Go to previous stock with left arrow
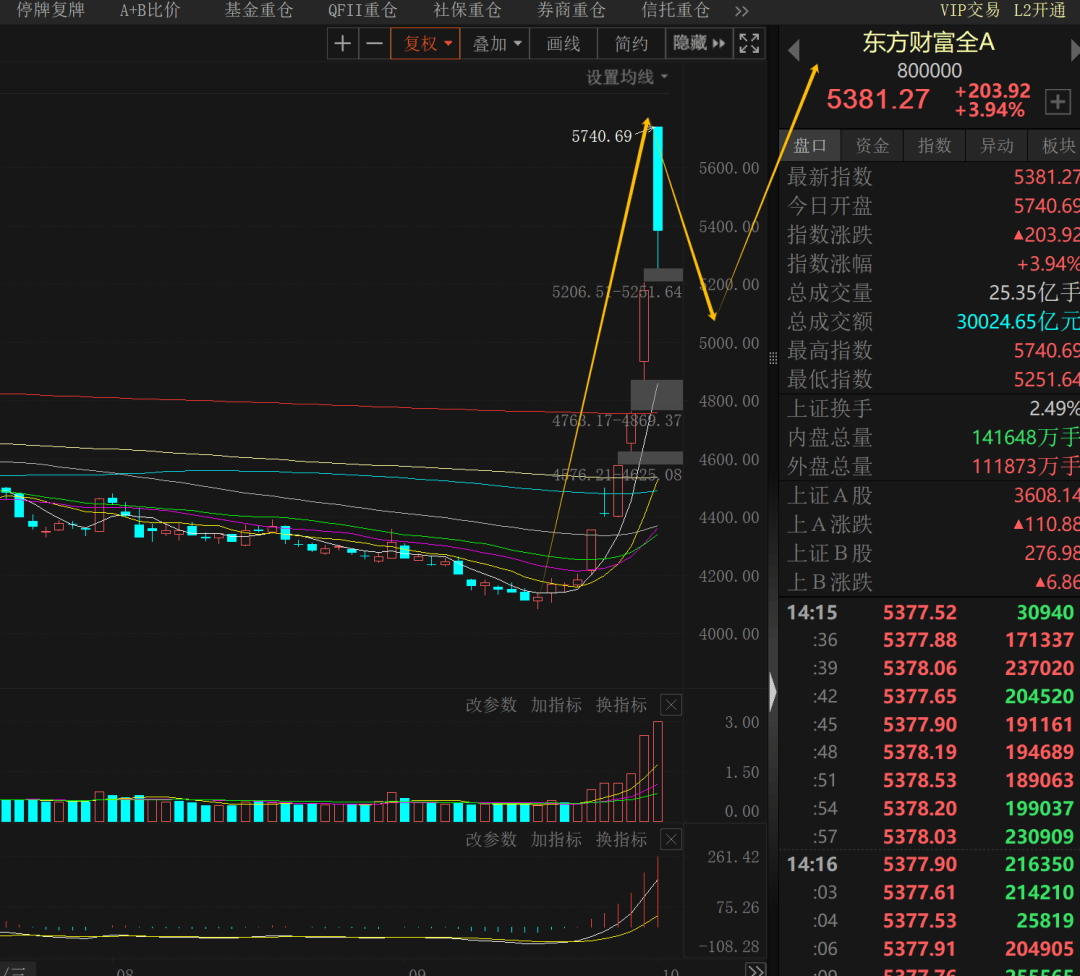The width and height of the screenshot is (1080, 976). coord(793,50)
